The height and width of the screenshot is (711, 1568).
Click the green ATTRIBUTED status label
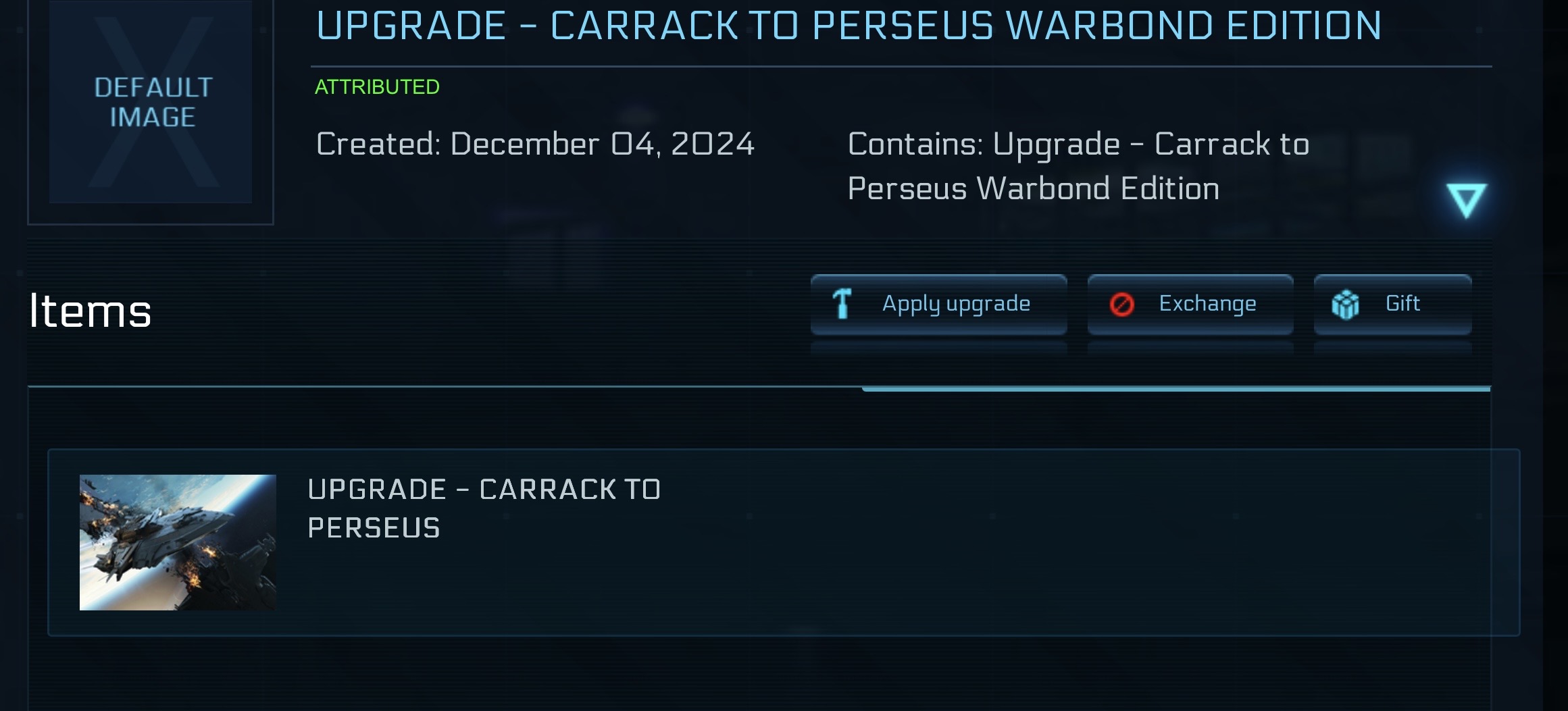click(377, 87)
